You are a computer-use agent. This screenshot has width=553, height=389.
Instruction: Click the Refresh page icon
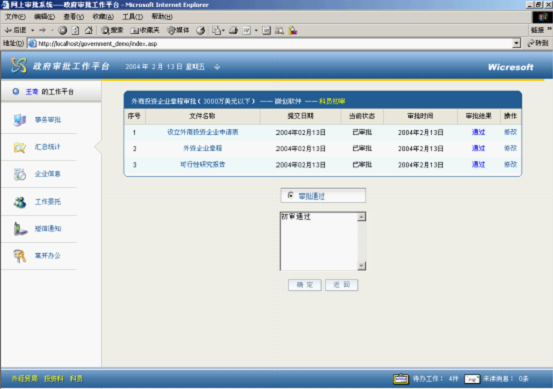tap(75, 30)
